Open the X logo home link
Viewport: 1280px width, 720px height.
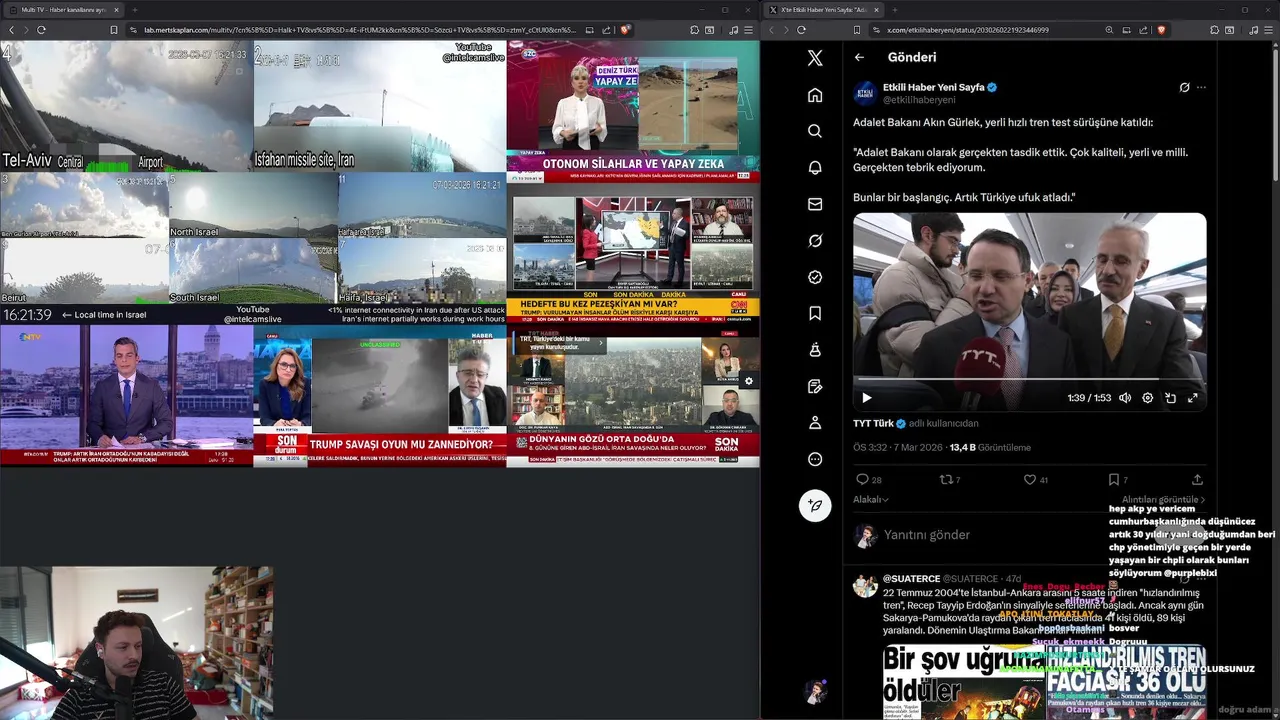tap(815, 58)
